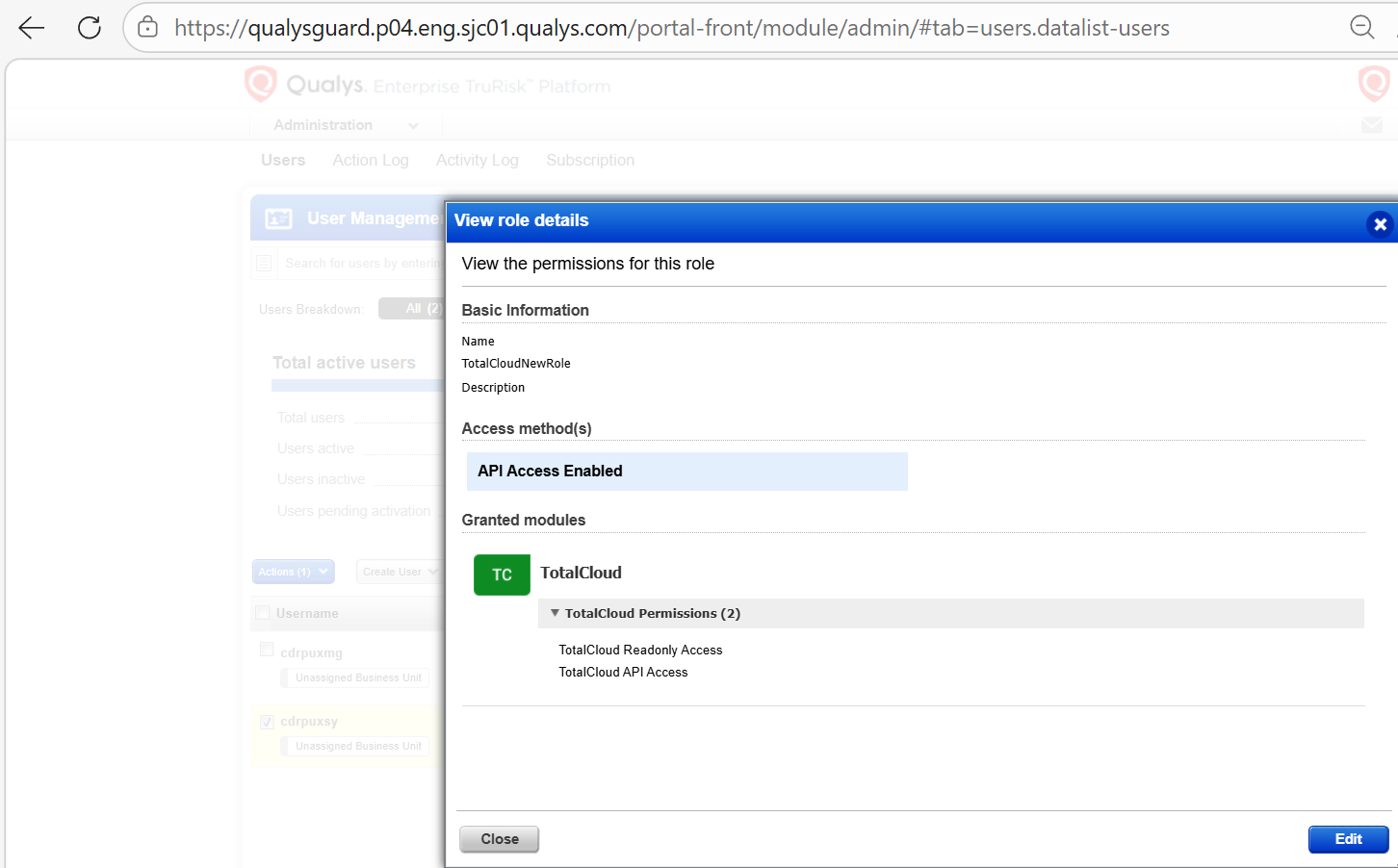Uncheck the cdrpuxsy user checkbox
The height and width of the screenshot is (868, 1398).
click(267, 722)
